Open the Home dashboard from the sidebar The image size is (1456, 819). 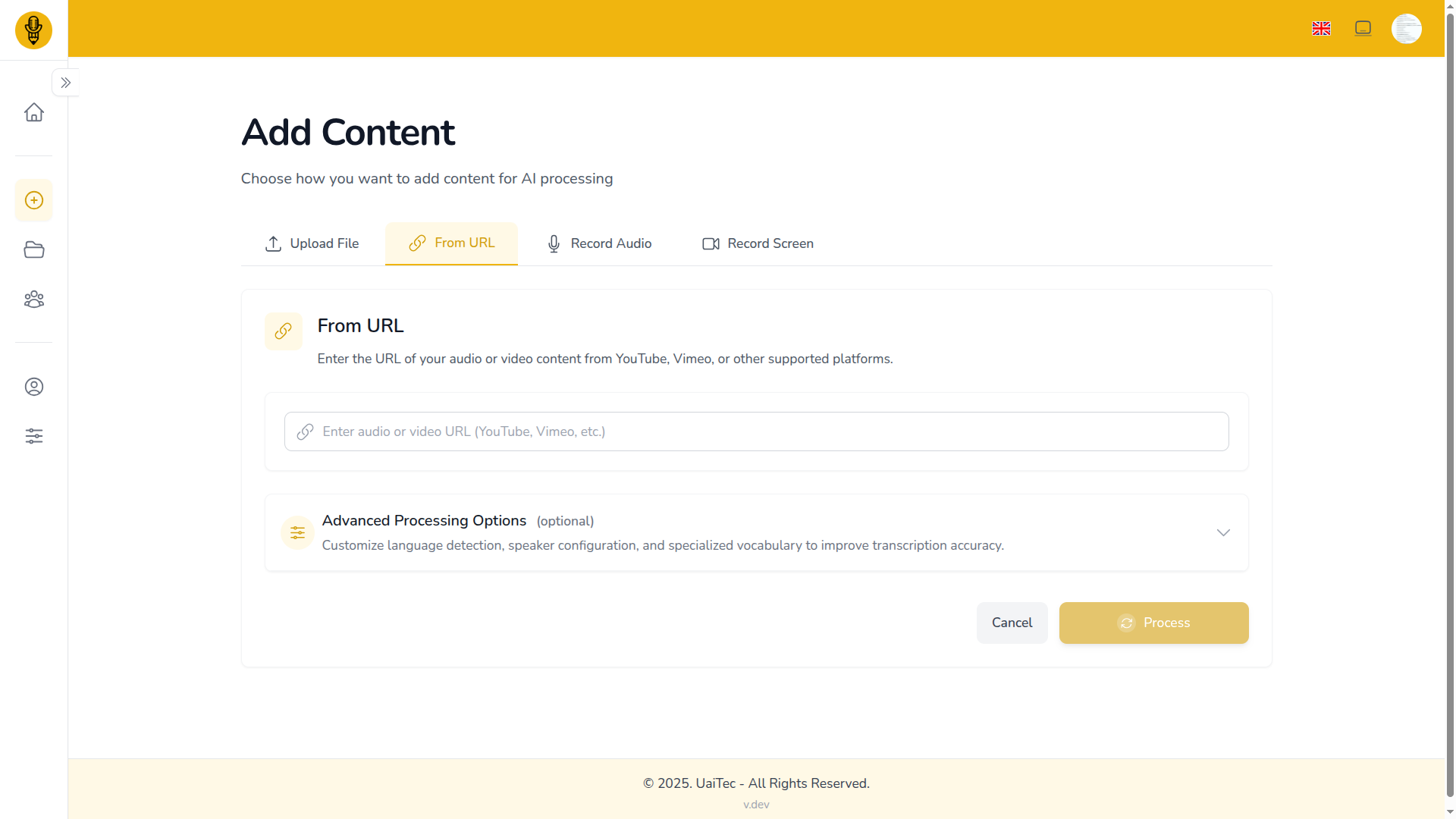click(x=34, y=111)
